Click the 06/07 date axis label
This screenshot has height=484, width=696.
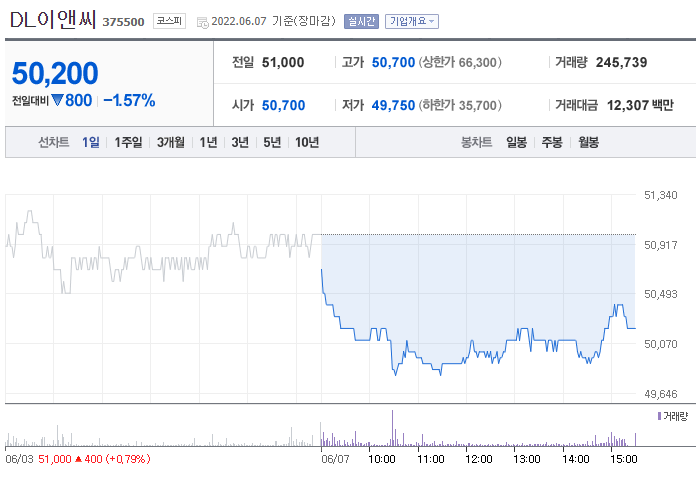[335, 459]
